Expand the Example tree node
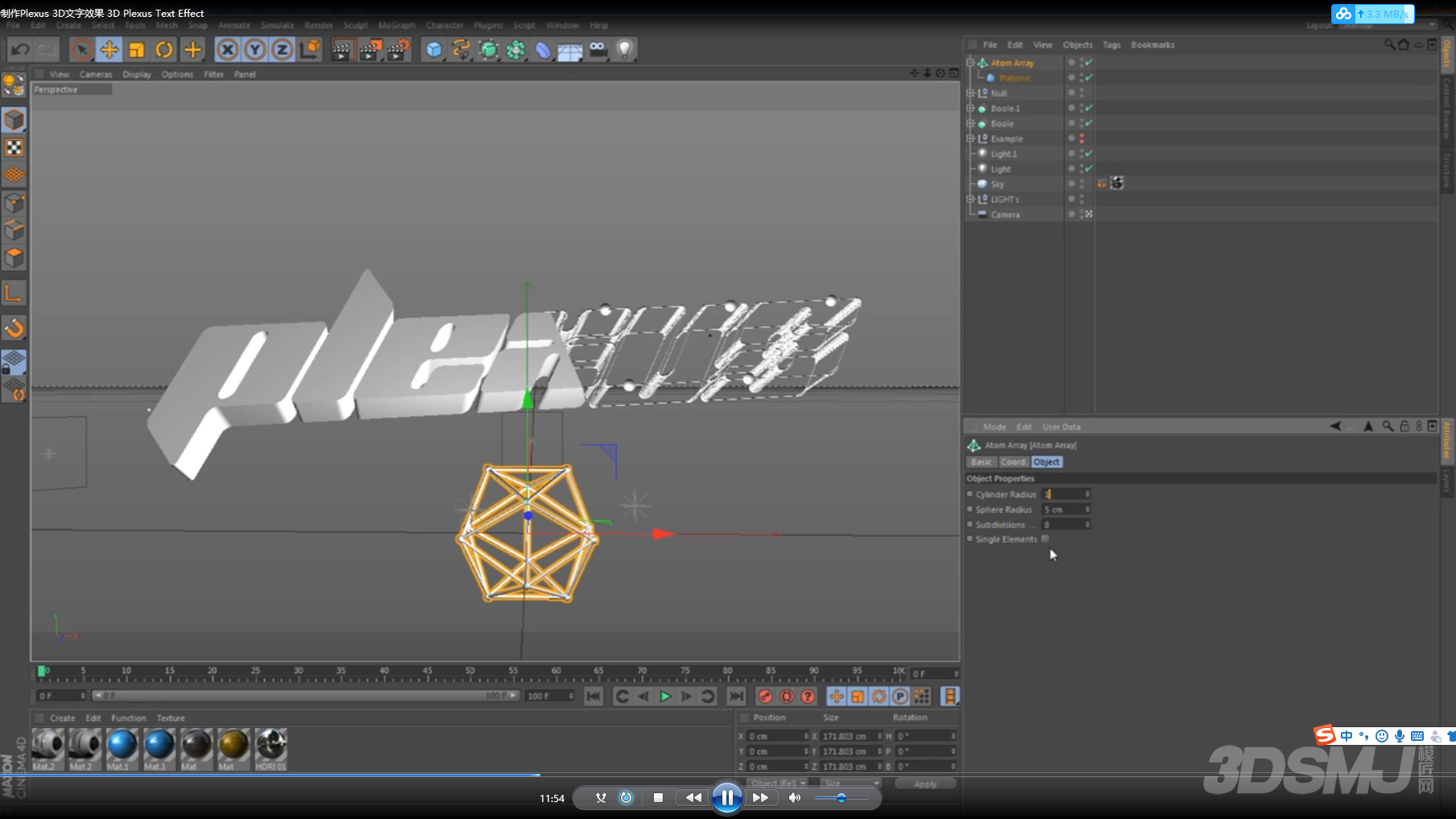The image size is (1456, 819). pyautogui.click(x=970, y=139)
